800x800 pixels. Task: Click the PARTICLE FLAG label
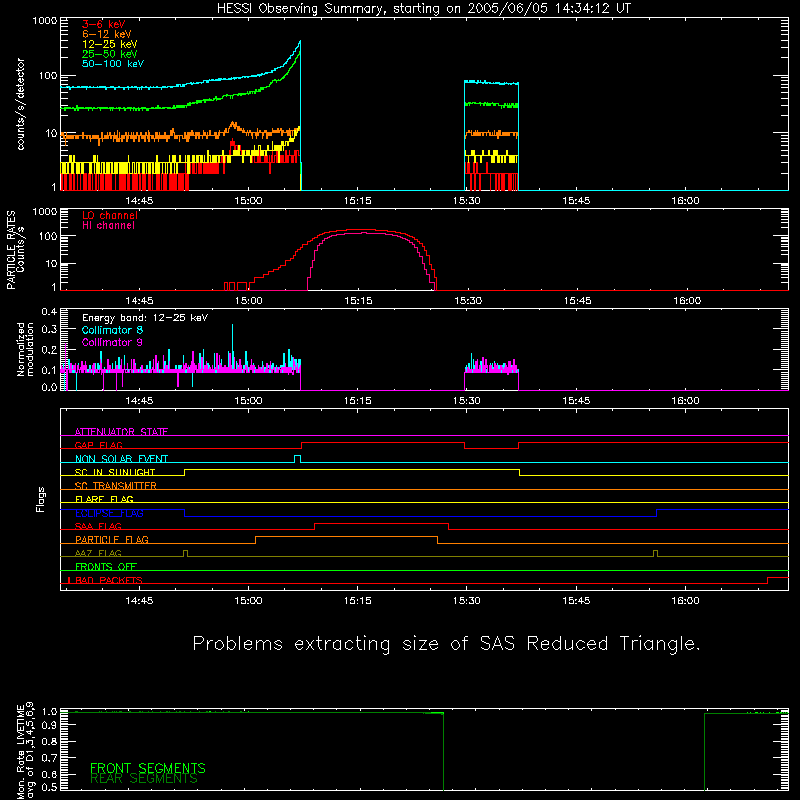click(112, 539)
